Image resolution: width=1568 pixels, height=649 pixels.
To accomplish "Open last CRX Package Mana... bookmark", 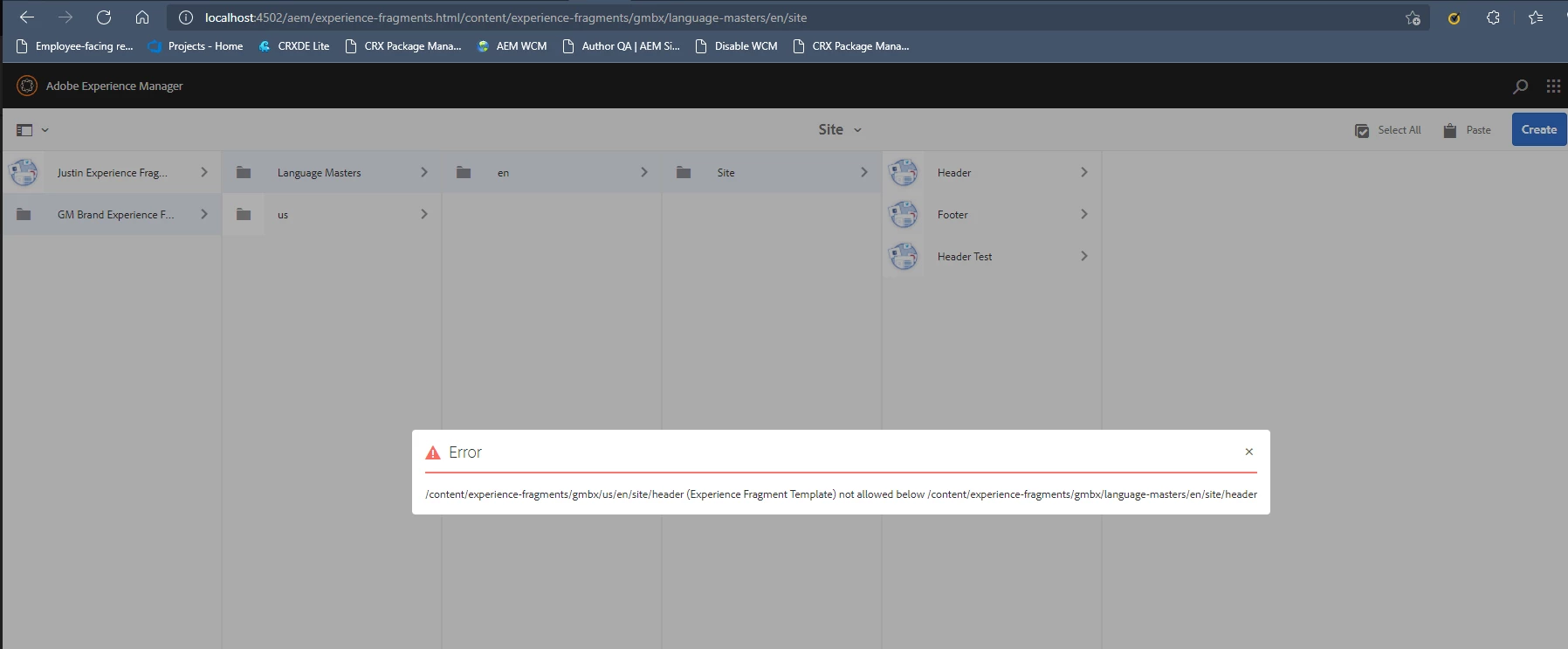I will click(851, 46).
